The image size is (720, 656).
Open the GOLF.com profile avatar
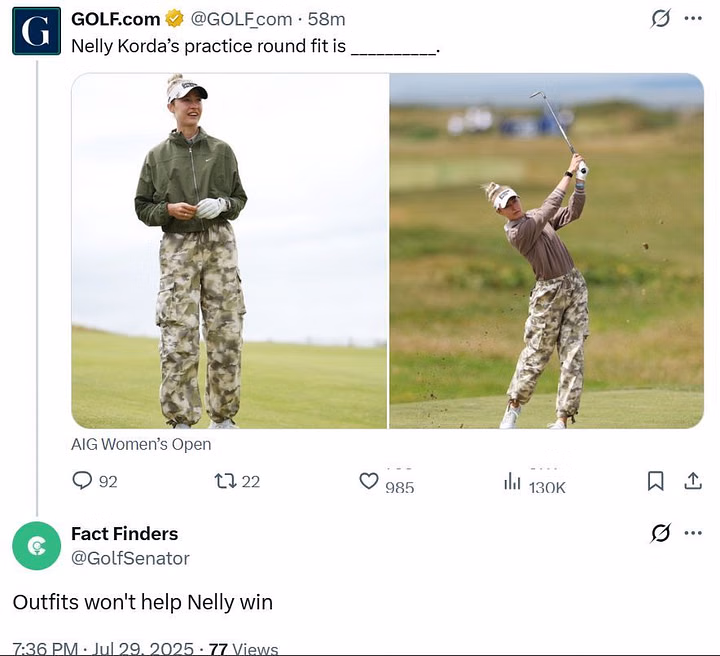tap(36, 30)
